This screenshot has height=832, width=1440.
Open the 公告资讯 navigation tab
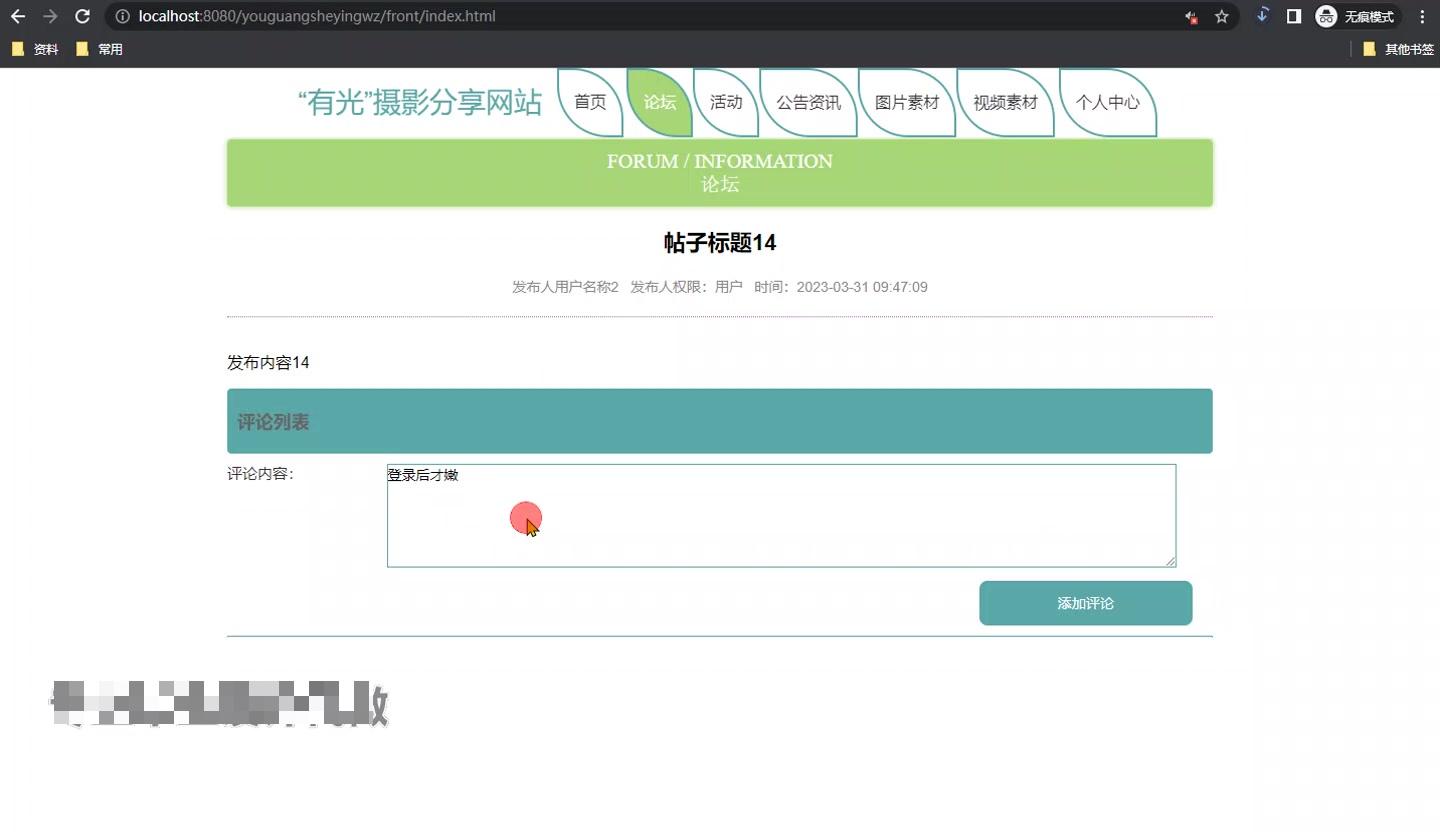(808, 102)
